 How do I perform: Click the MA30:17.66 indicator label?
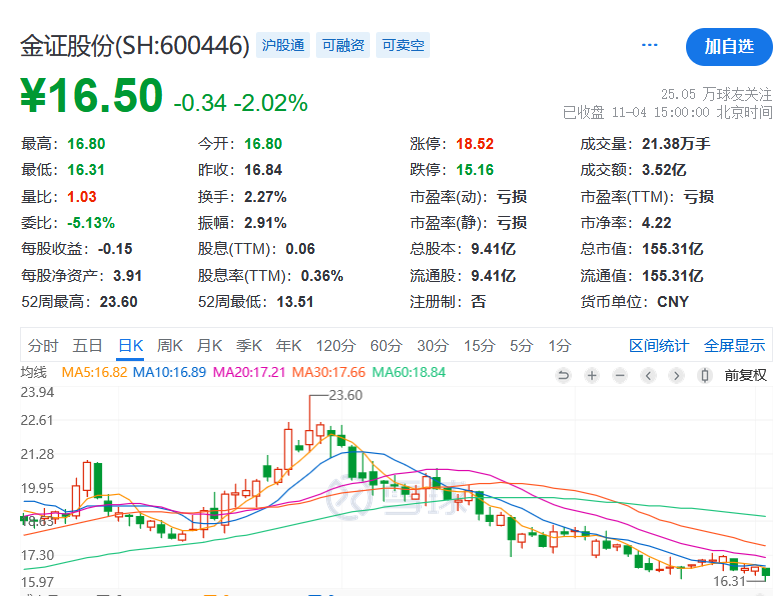click(329, 372)
